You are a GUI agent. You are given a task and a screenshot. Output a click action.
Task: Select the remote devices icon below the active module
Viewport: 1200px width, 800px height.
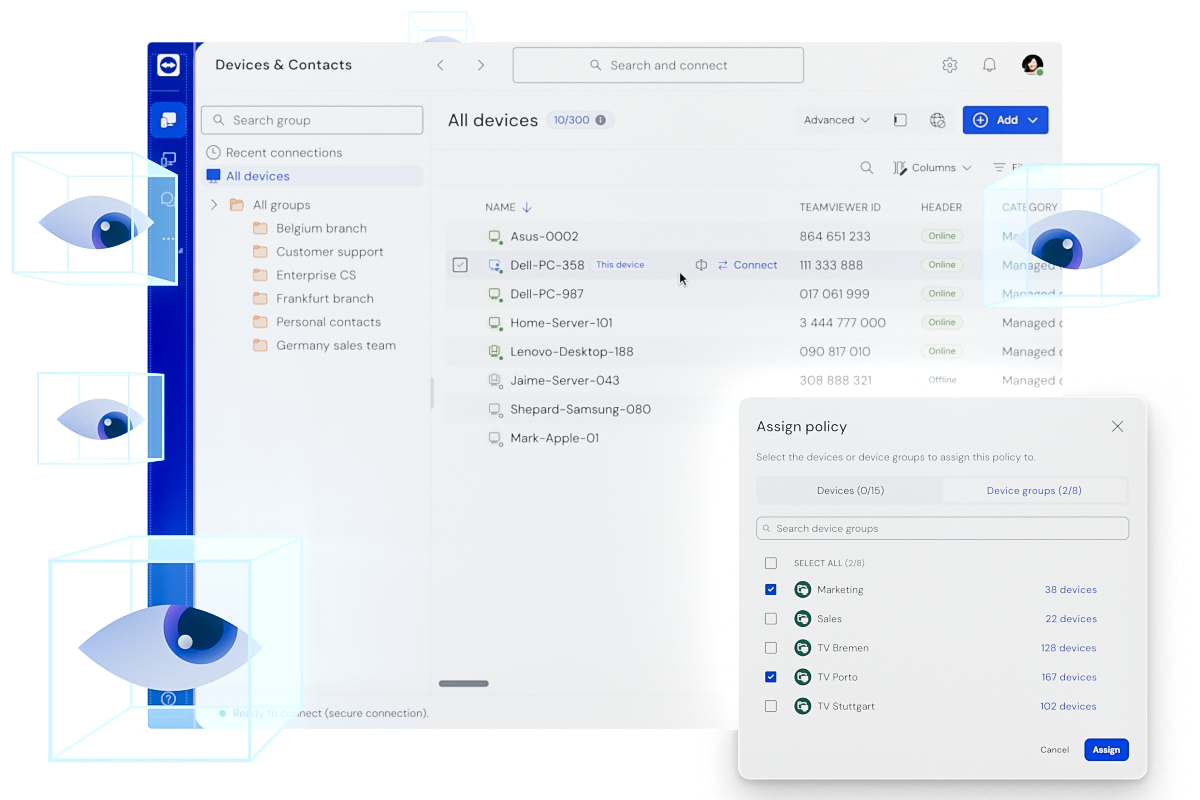pyautogui.click(x=168, y=159)
